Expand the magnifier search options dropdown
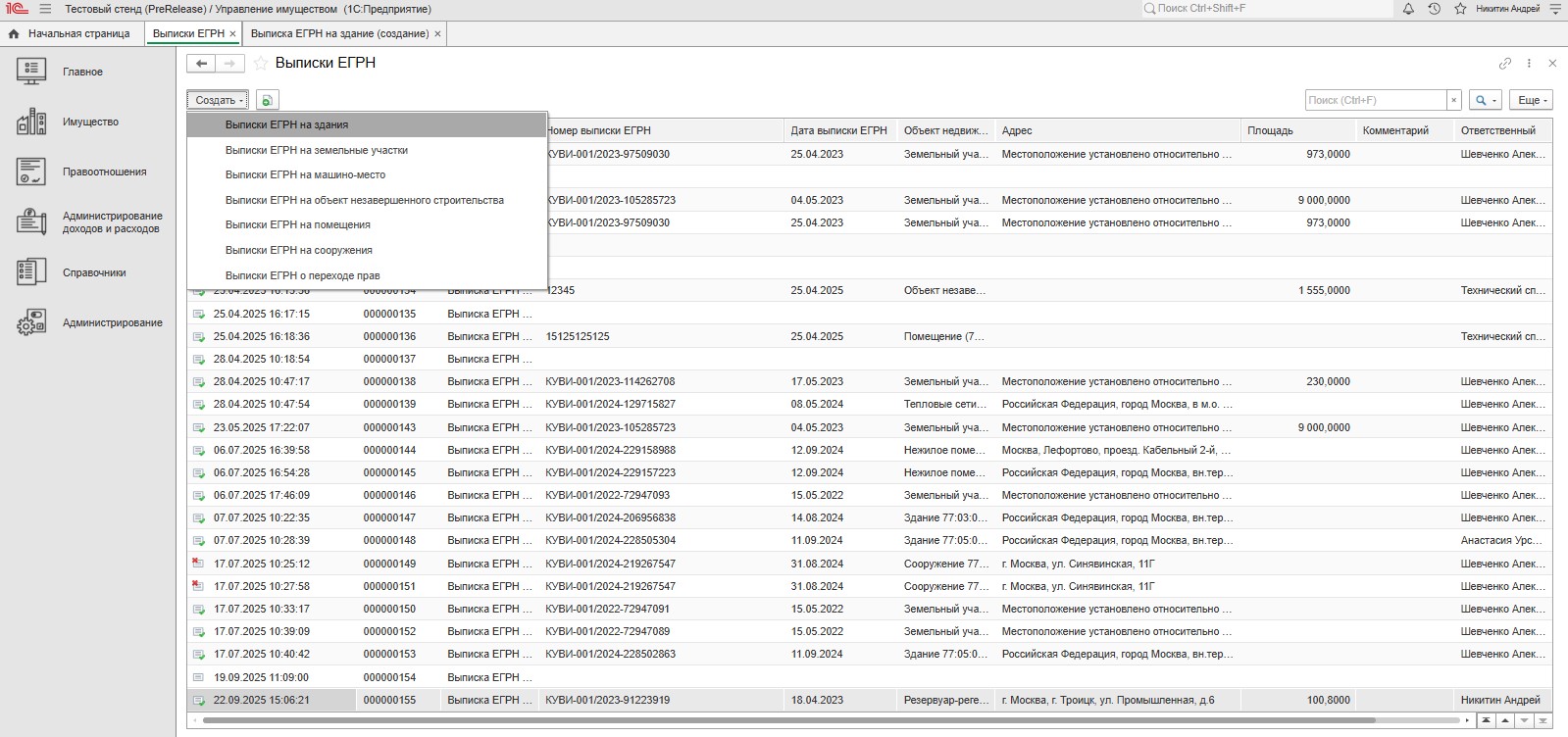 click(x=1486, y=100)
